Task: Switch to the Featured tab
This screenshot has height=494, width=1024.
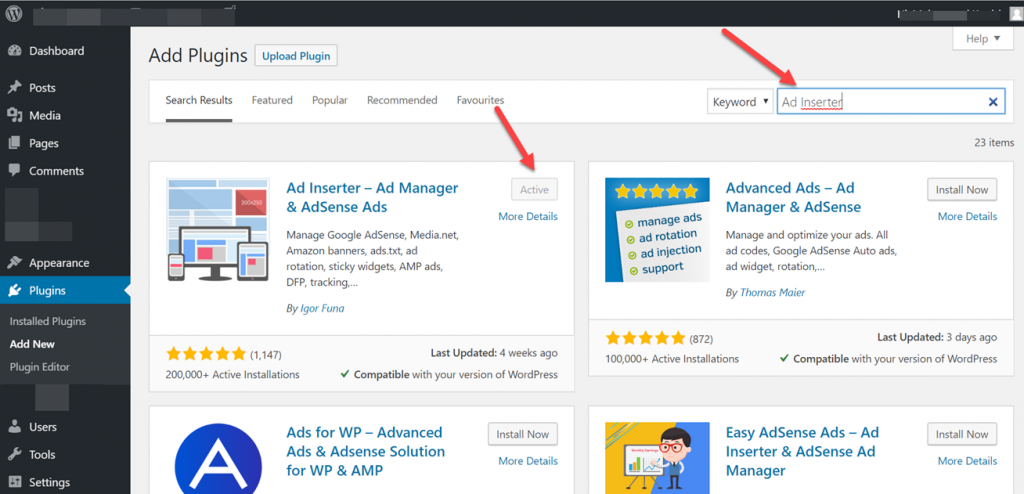Action: point(272,101)
